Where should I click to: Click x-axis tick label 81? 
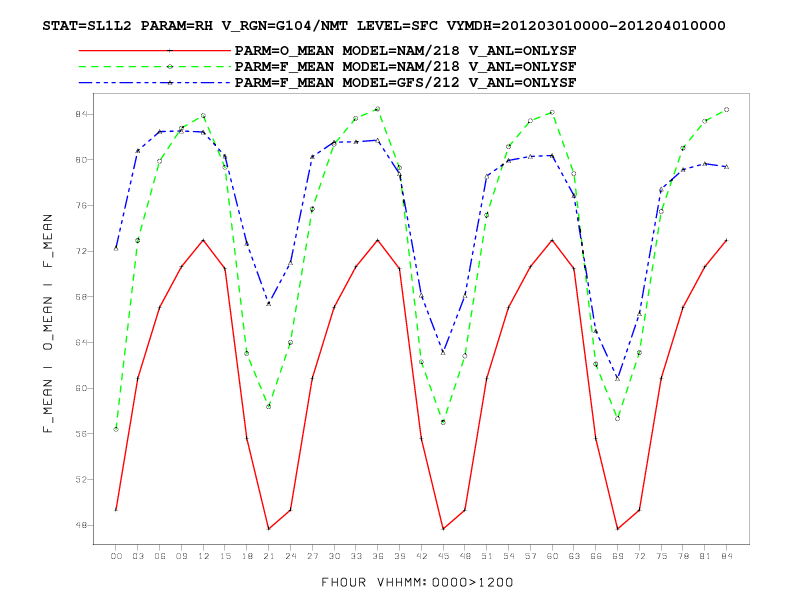pos(705,556)
